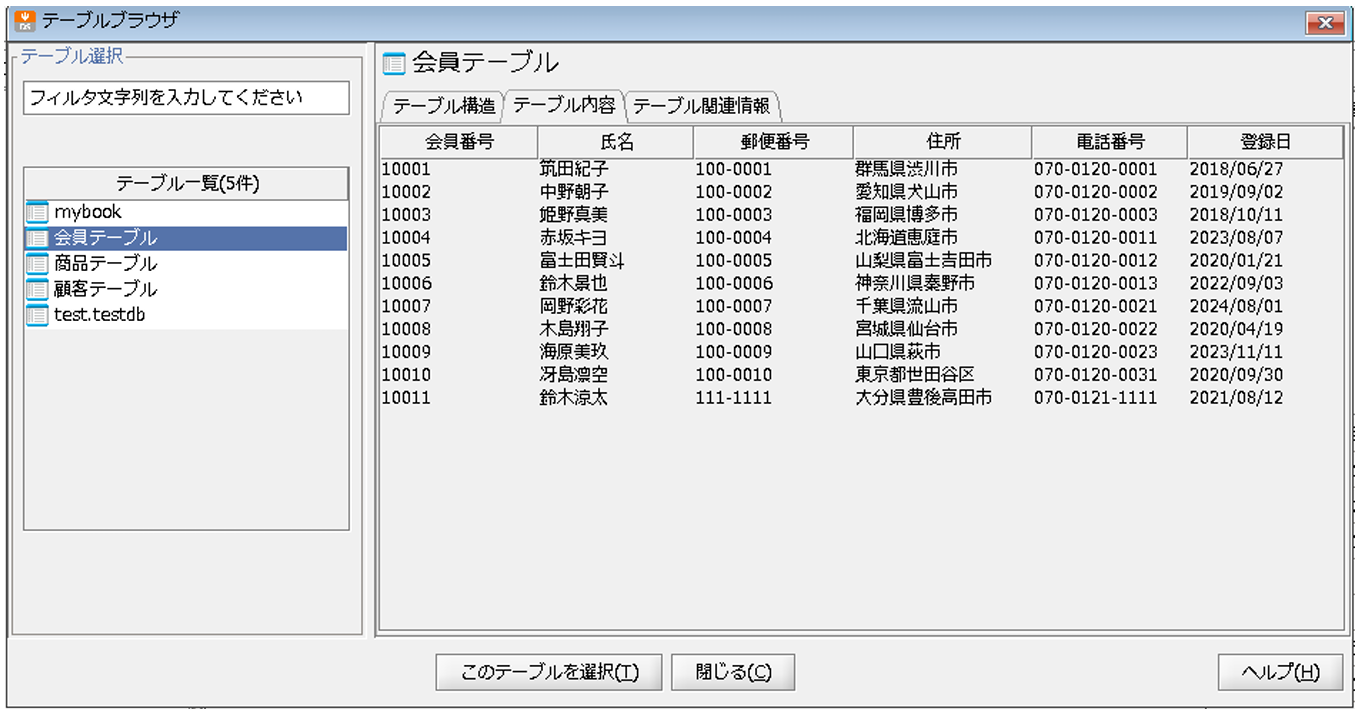Click the 閉じる button
The height and width of the screenshot is (714, 1358).
pyautogui.click(x=732, y=673)
